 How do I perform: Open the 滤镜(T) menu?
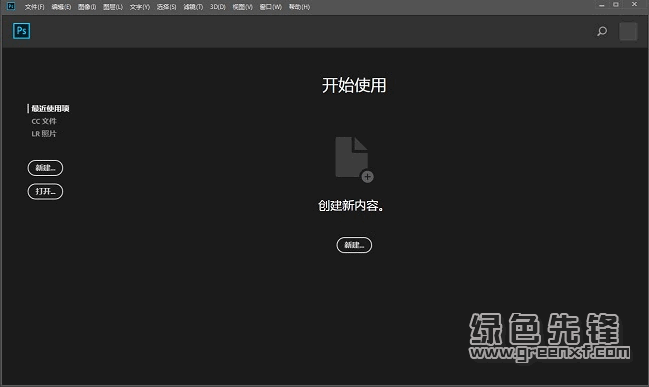pyautogui.click(x=193, y=7)
